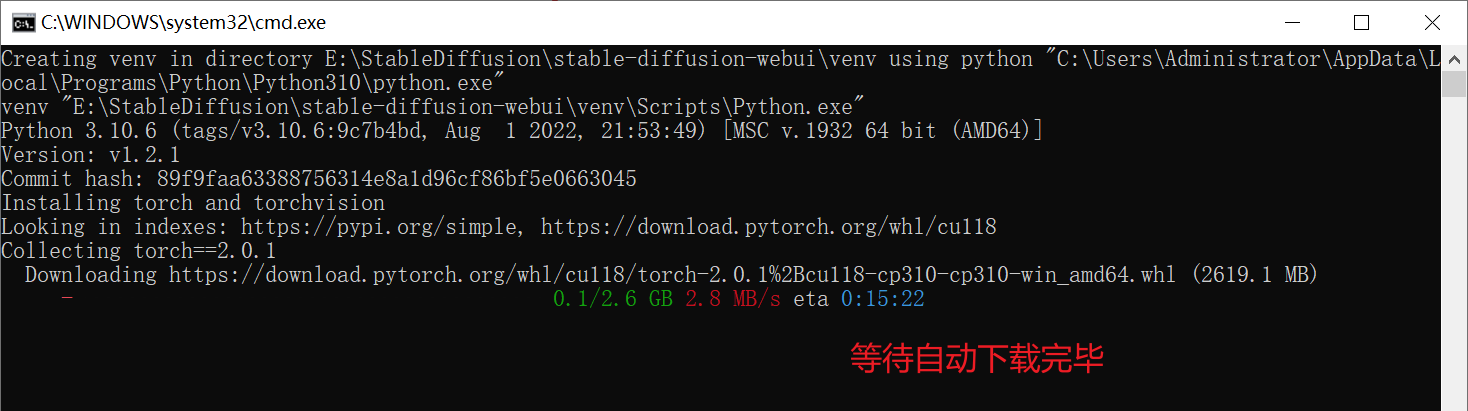Click the download.pytorch.org/whl/cu118 index URL
Viewport: 1468px width, 411px height.
(x=768, y=227)
